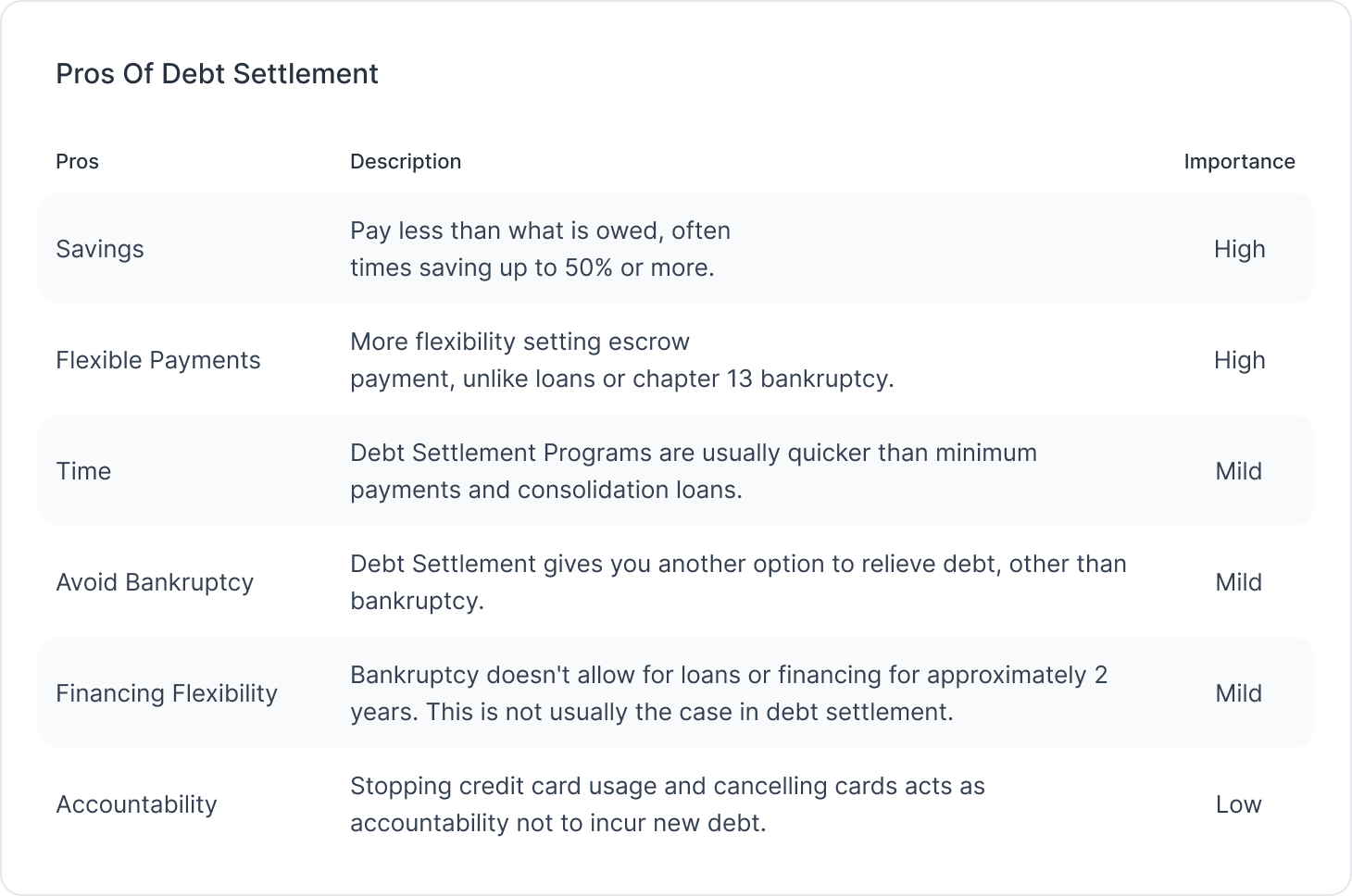Select the Accountability row label

click(x=136, y=804)
